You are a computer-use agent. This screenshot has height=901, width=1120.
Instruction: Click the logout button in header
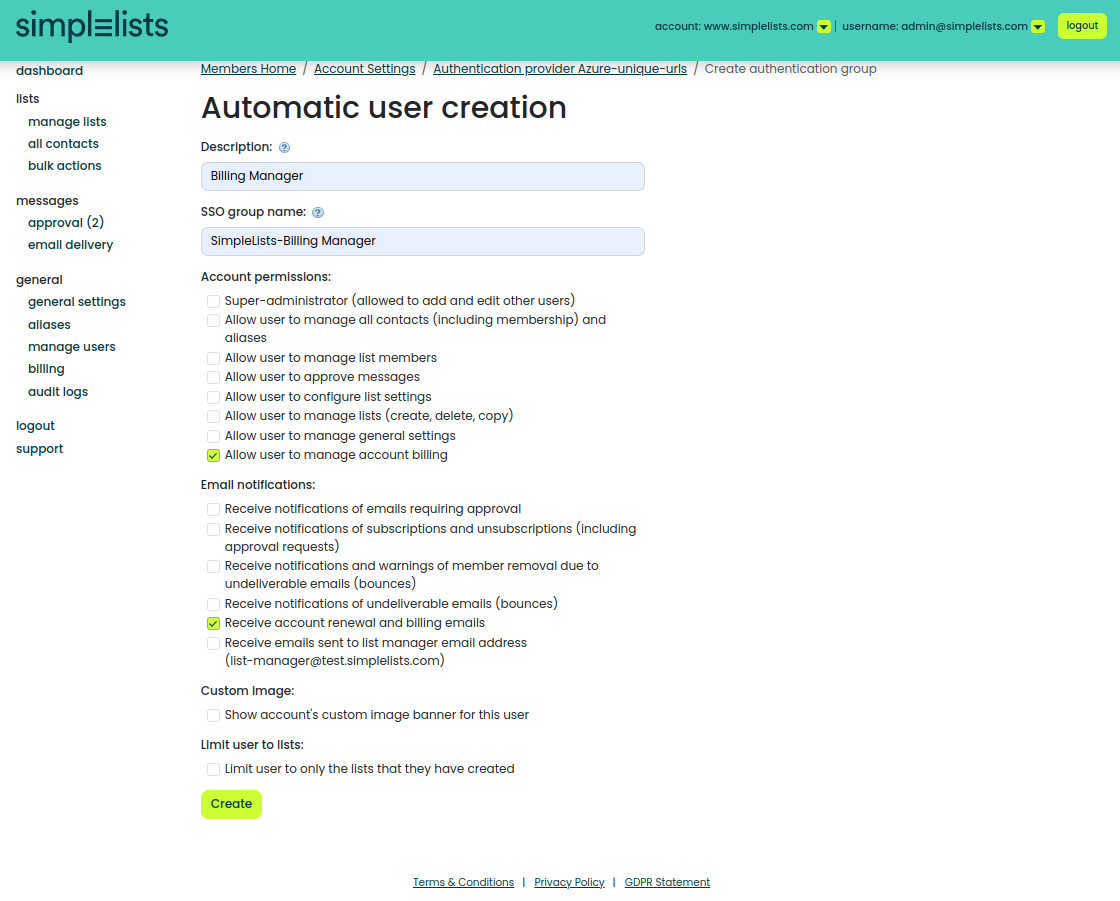[1082, 26]
